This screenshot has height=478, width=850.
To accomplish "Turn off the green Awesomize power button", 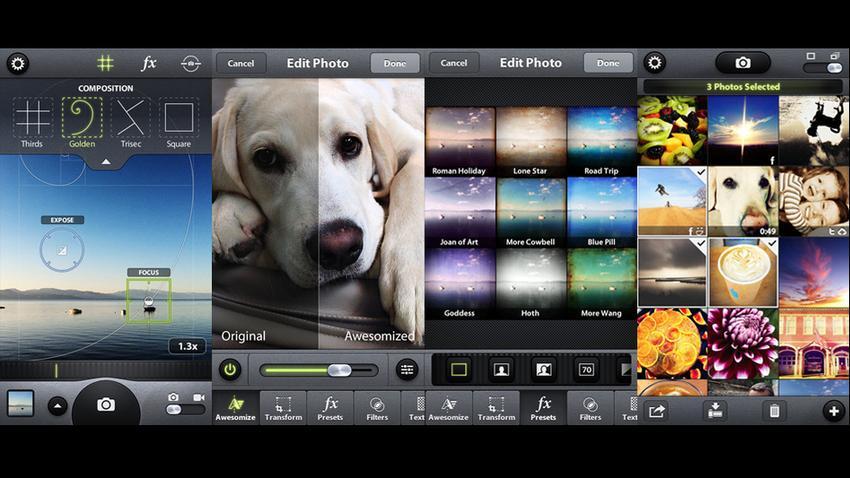I will click(230, 369).
